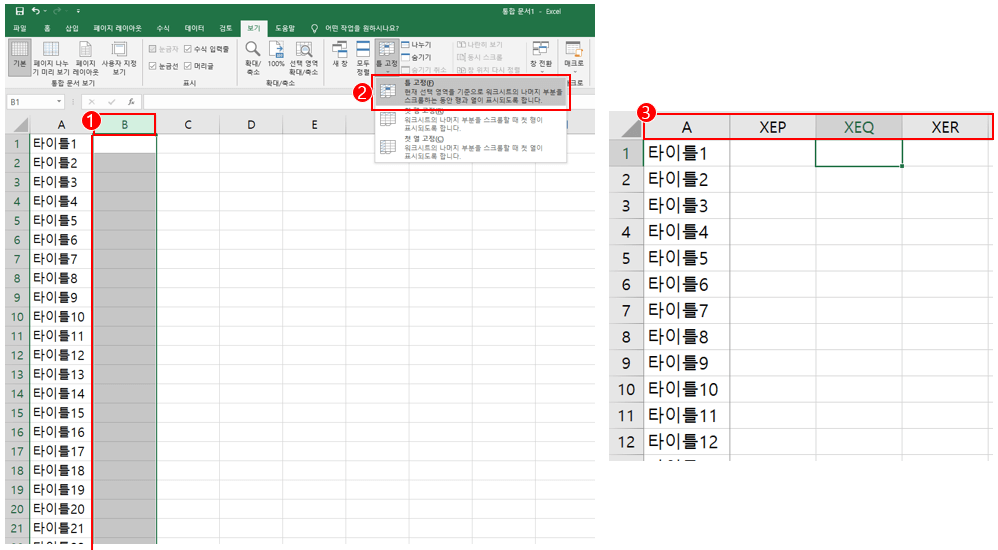Click the 어떤 작업을 원하시나요 search box
Image resolution: width=998 pixels, height=550 pixels.
click(361, 28)
